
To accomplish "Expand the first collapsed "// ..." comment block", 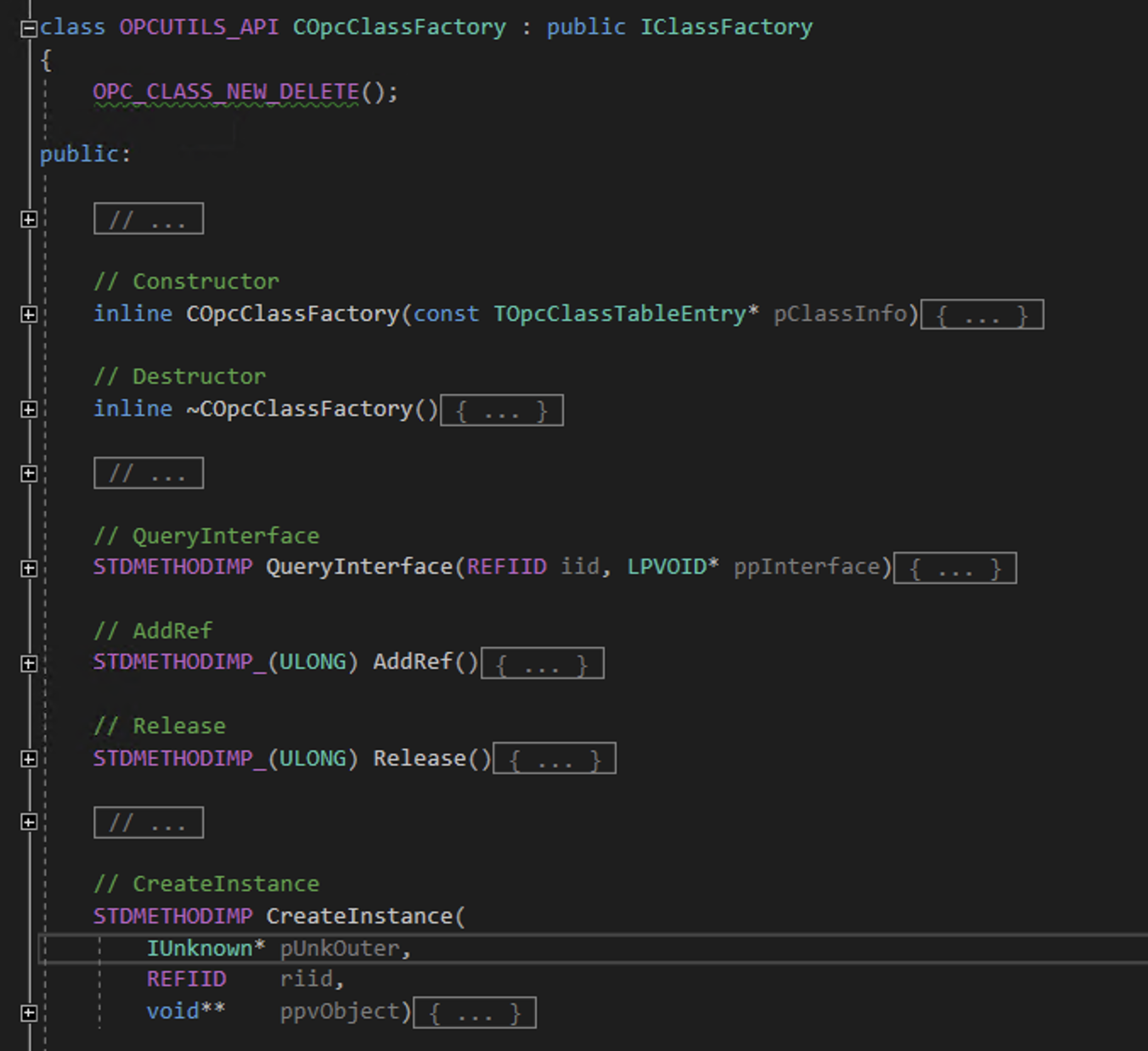I will click(148, 218).
